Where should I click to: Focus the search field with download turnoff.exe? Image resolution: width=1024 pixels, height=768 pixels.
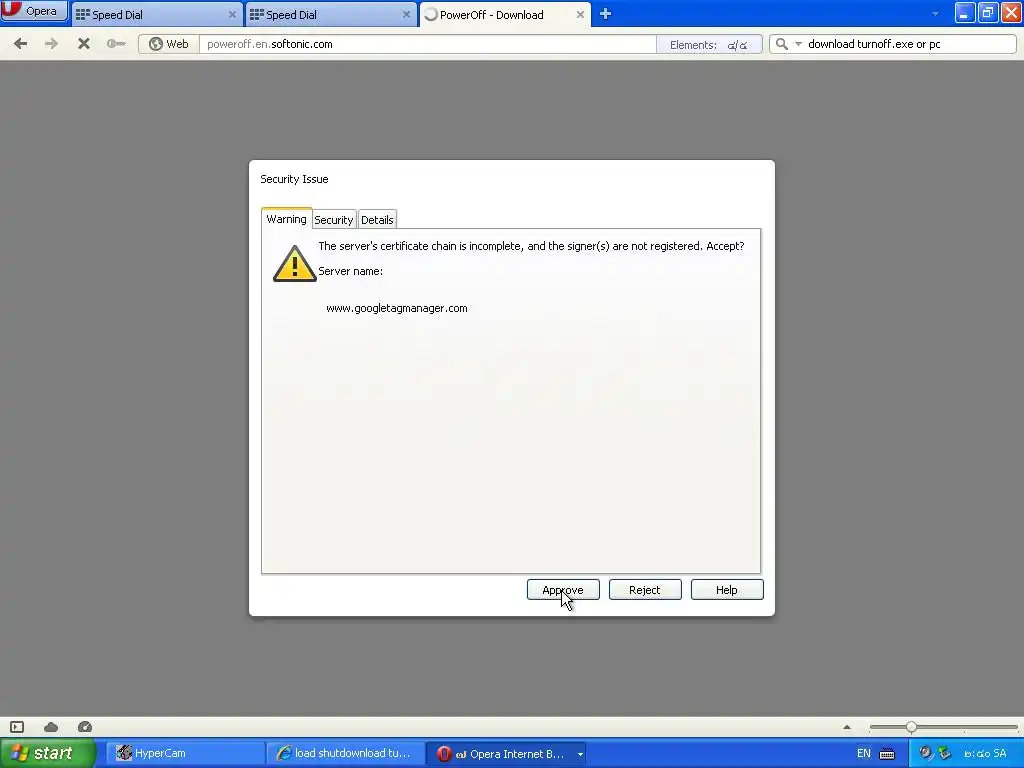click(909, 44)
